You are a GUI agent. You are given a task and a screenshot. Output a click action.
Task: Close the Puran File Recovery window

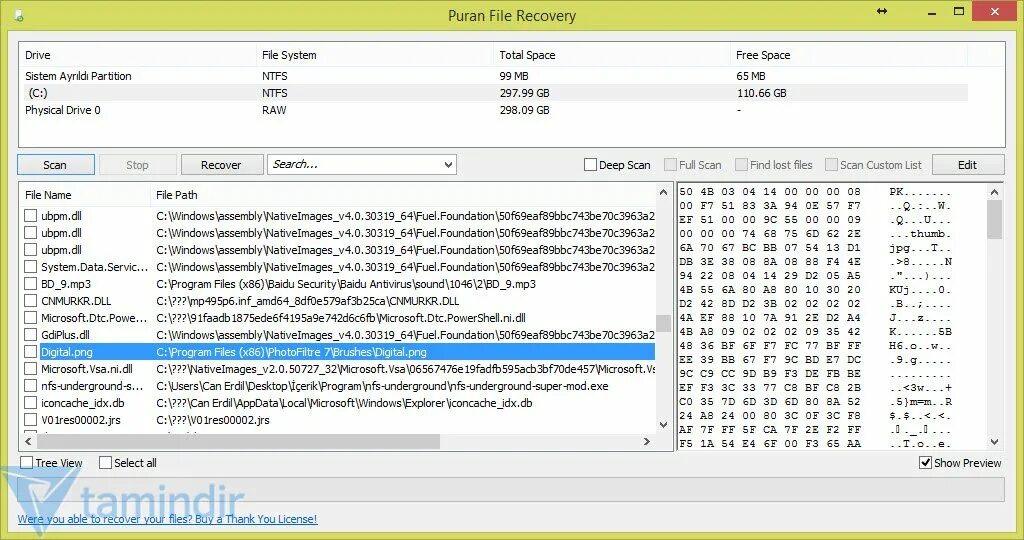pos(995,11)
